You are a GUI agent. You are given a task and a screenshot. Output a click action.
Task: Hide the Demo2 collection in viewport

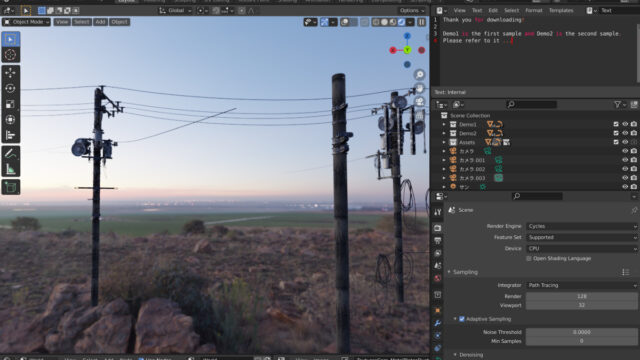(x=625, y=133)
